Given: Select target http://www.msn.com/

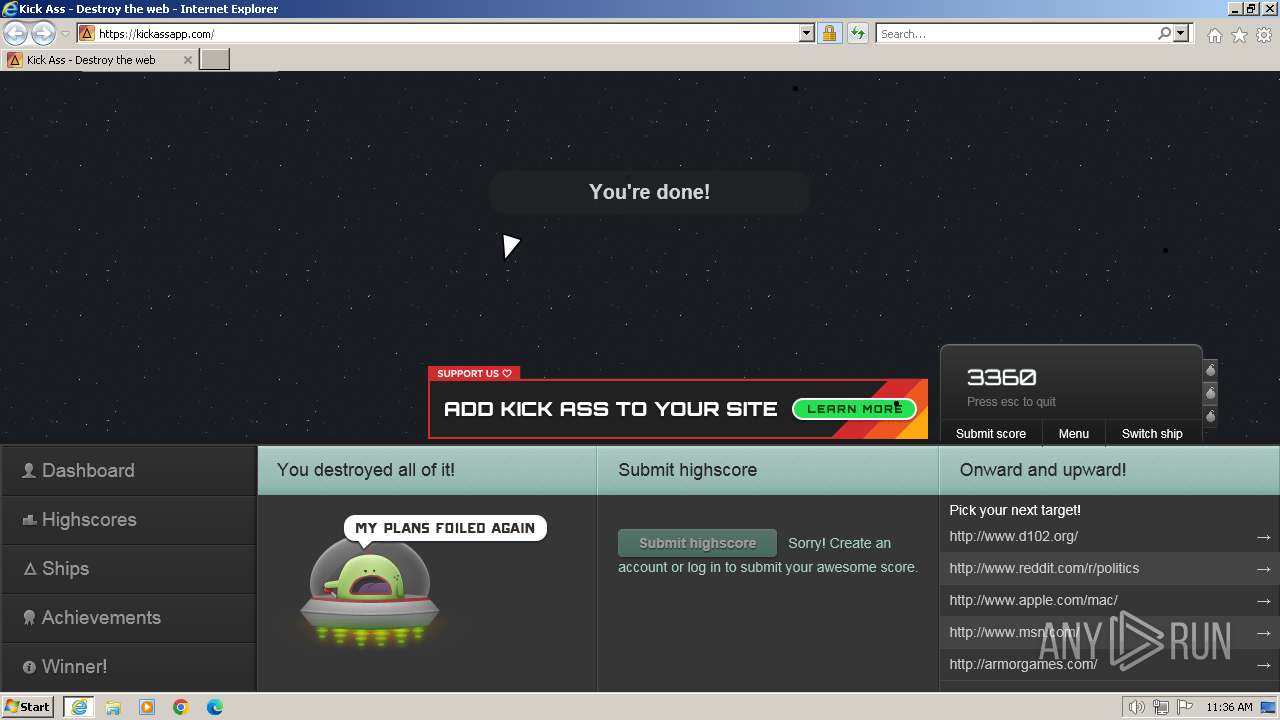Looking at the screenshot, I should [1014, 632].
